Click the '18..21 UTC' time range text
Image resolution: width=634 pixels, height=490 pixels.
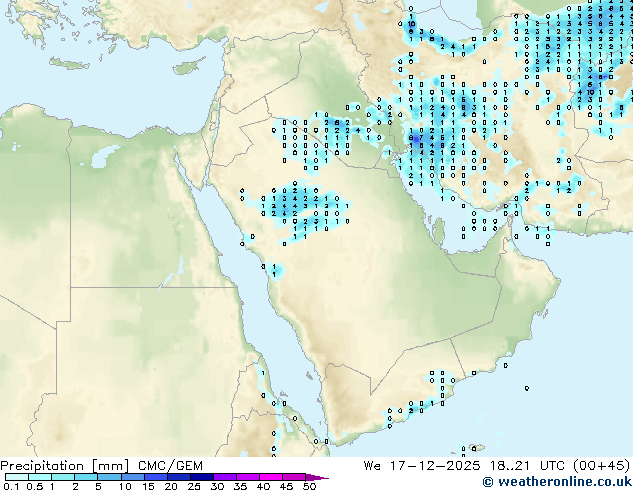pyautogui.click(x=530, y=466)
